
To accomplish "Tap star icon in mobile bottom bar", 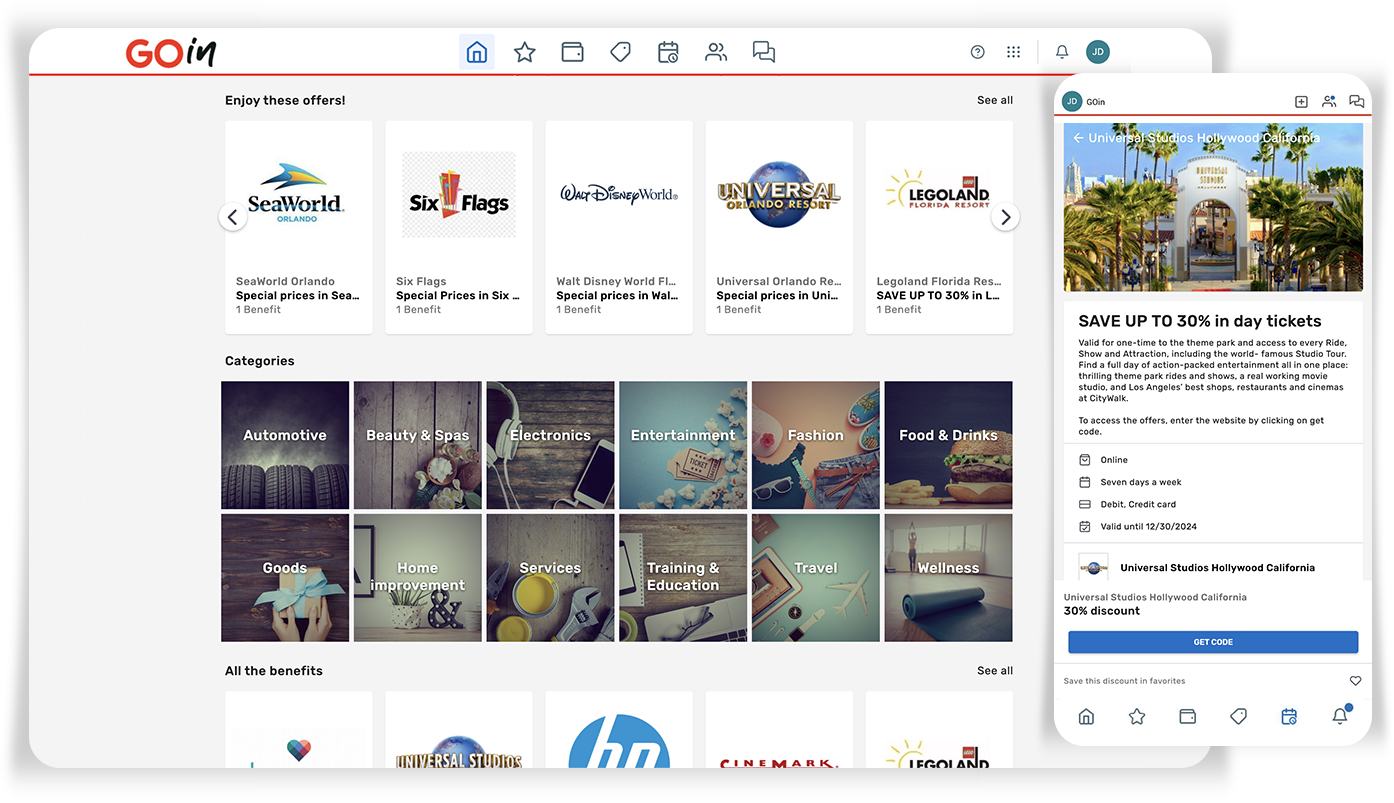I will click(x=1137, y=716).
